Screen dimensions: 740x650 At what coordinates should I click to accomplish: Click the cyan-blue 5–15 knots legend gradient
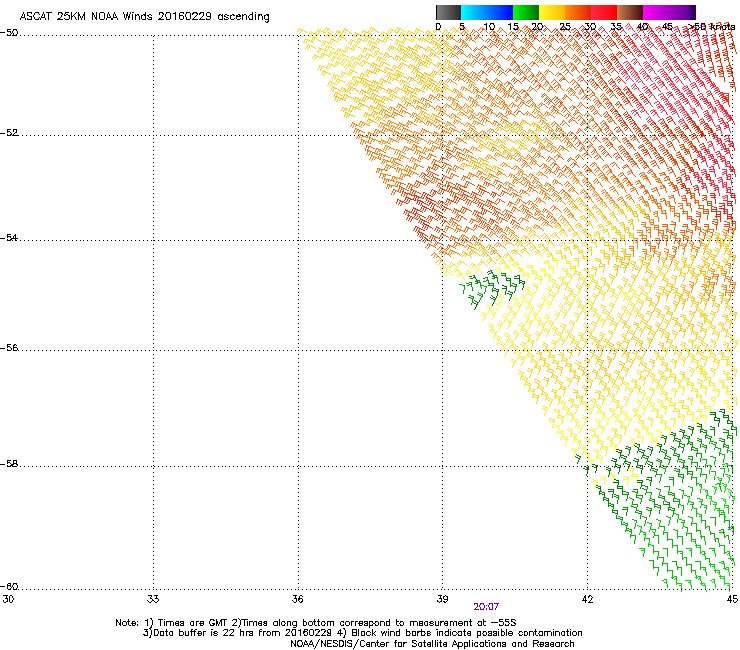click(487, 12)
